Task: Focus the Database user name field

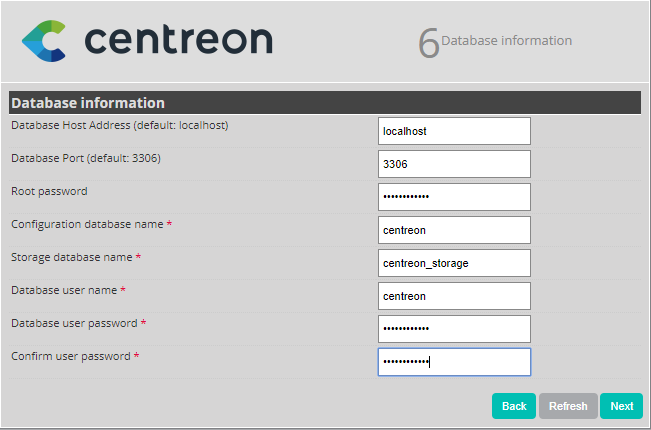Action: (454, 296)
